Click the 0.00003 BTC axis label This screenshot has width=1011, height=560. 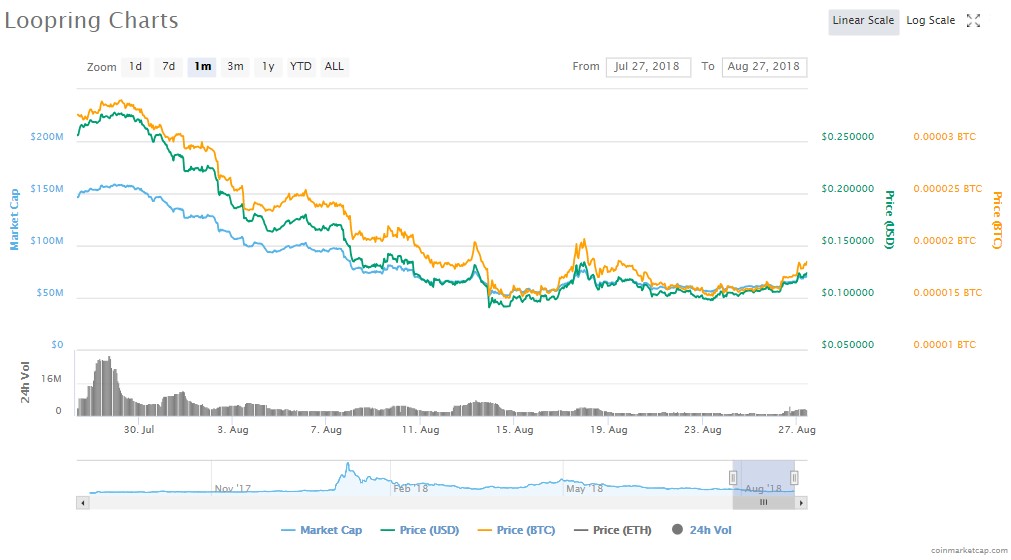[x=945, y=137]
